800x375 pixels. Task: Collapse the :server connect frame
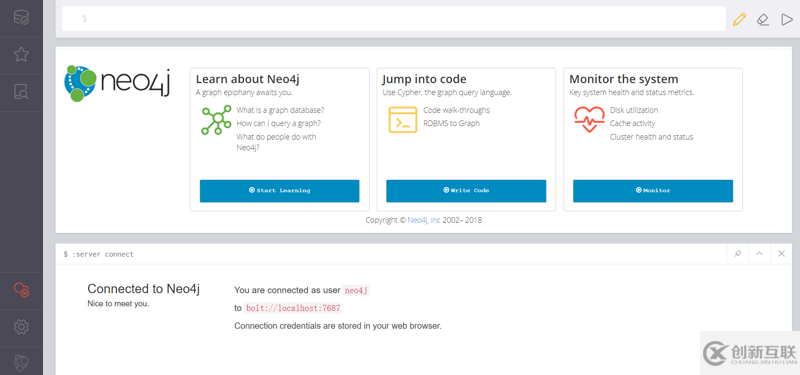tap(759, 254)
